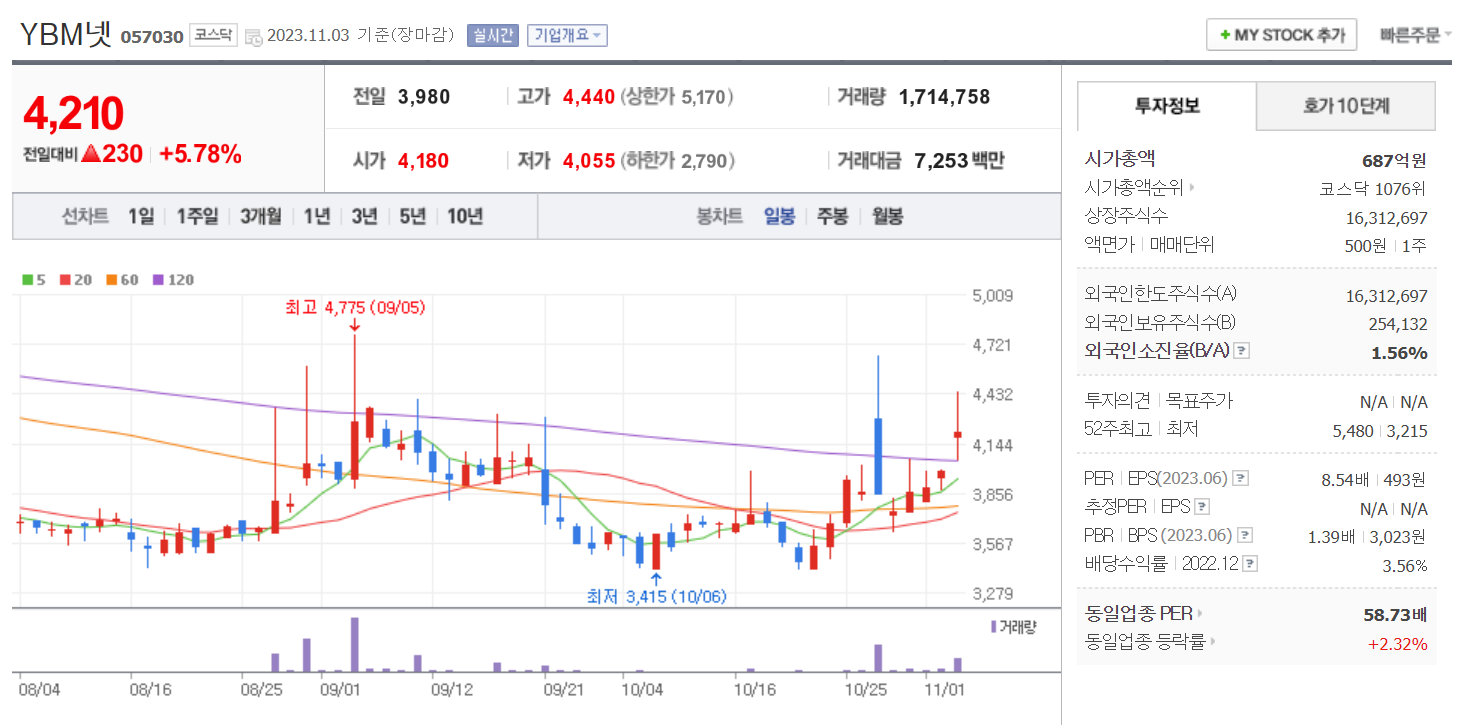Click the 최고 4,775 (09/05) chart marker

coord(355,308)
